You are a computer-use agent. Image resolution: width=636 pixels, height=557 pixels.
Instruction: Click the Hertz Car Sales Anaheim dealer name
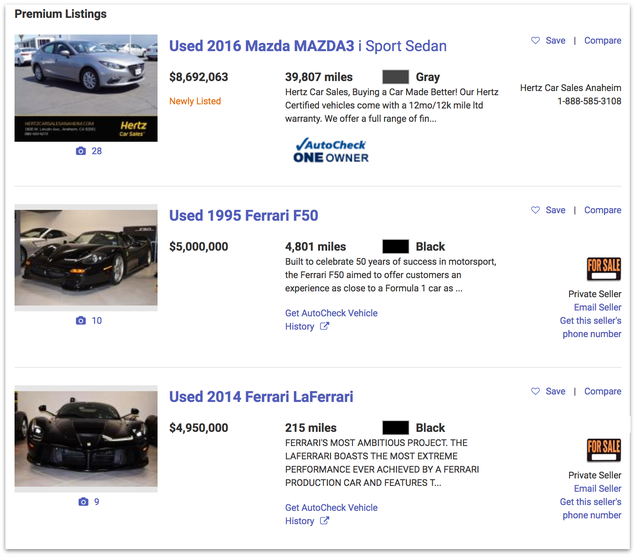click(x=571, y=88)
